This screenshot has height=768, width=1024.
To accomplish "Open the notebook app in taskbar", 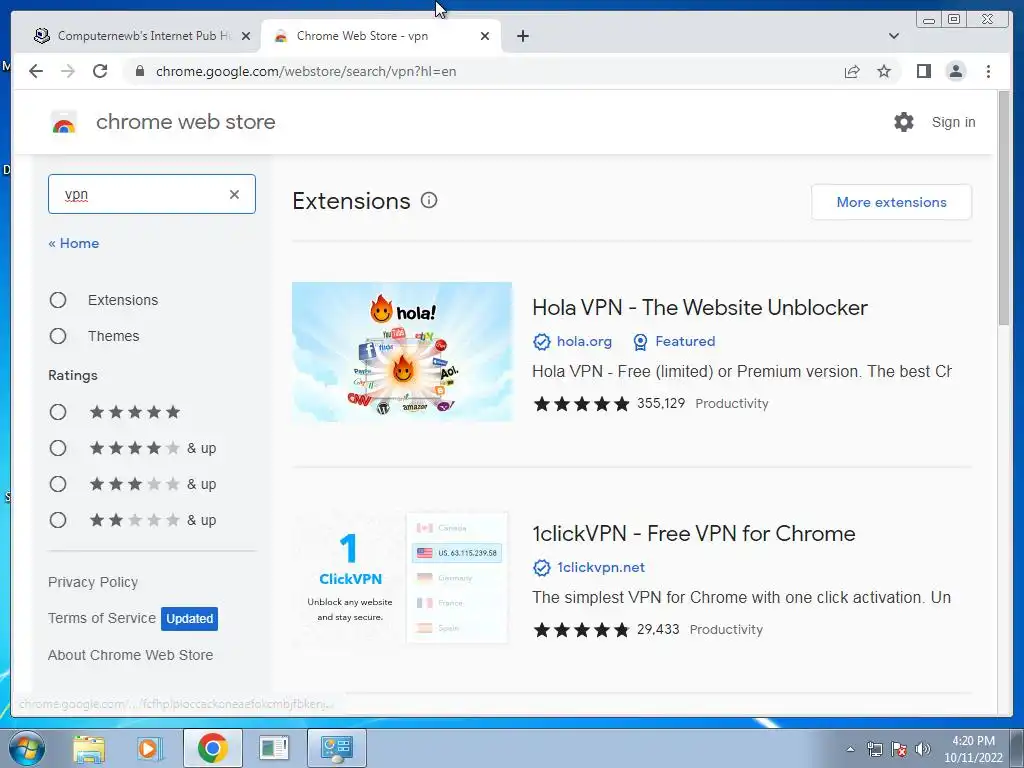I will click(274, 748).
